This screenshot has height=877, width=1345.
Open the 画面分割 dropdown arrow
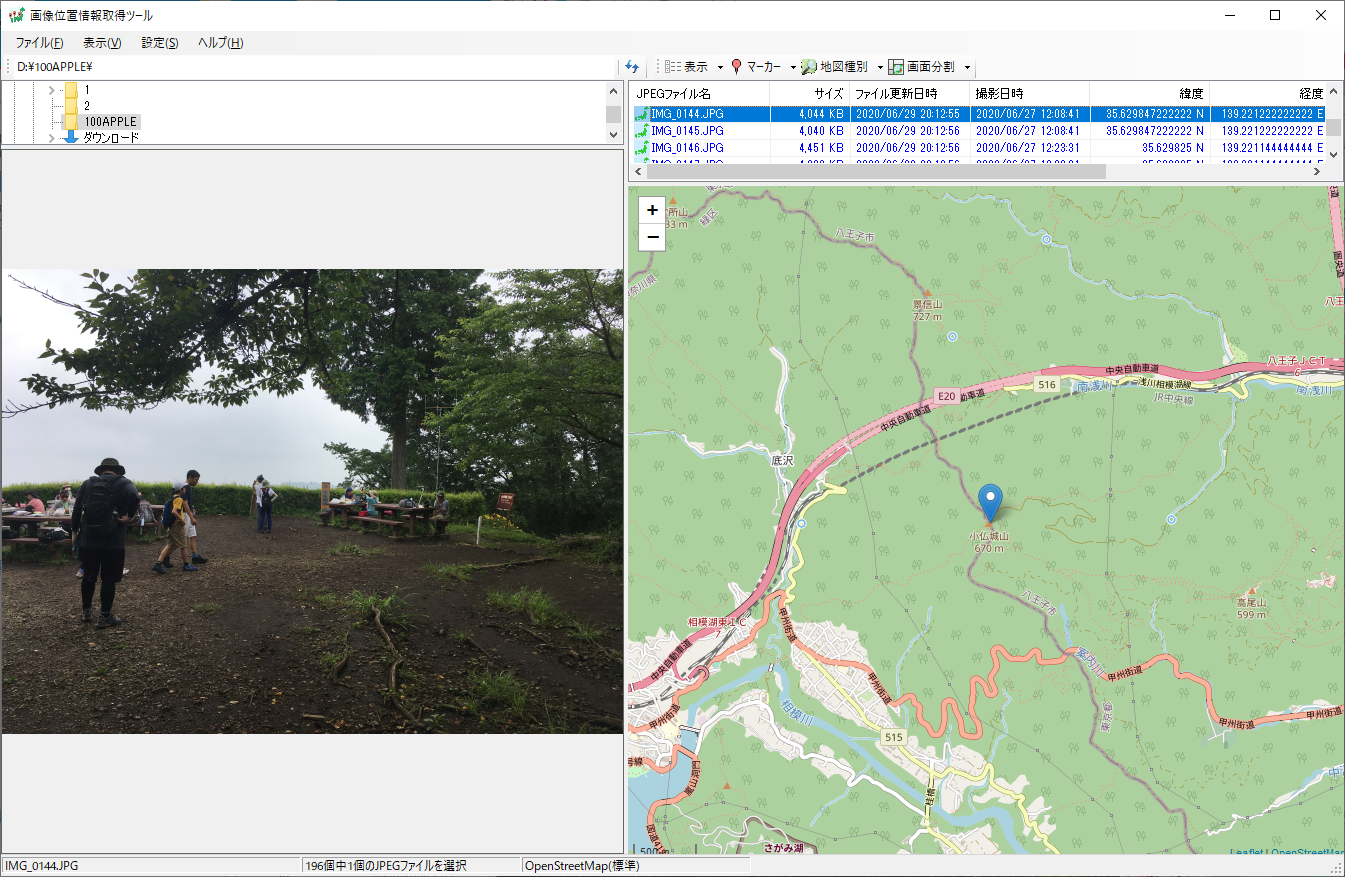click(967, 68)
